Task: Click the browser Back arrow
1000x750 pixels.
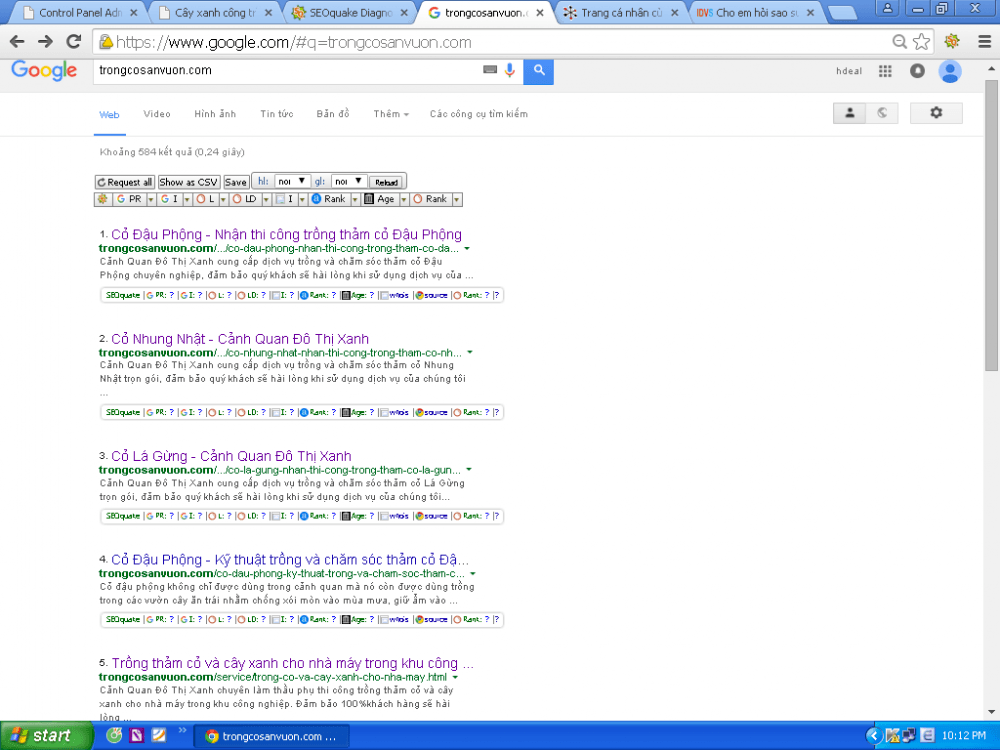Action: tap(17, 41)
